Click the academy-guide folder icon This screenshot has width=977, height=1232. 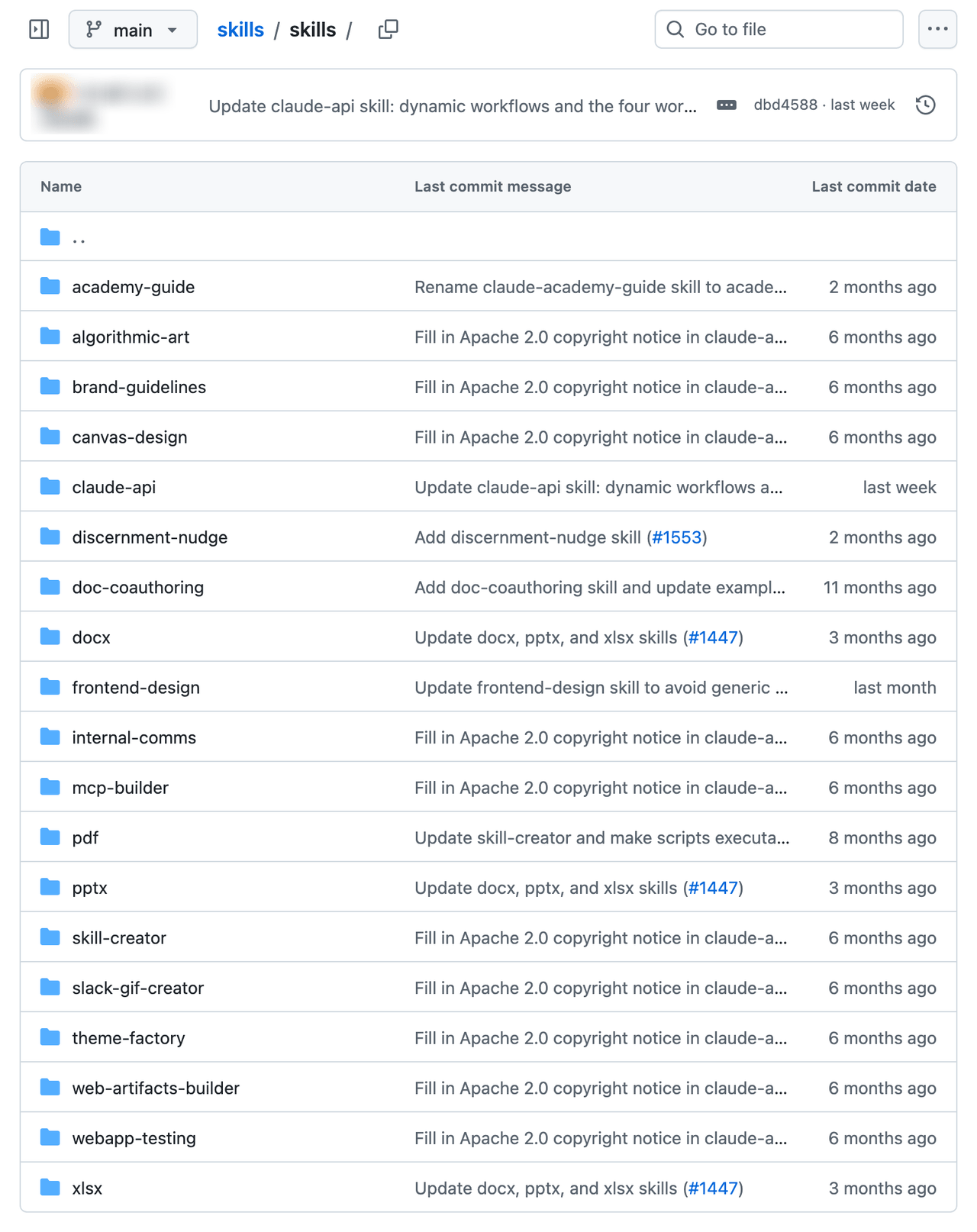[50, 287]
